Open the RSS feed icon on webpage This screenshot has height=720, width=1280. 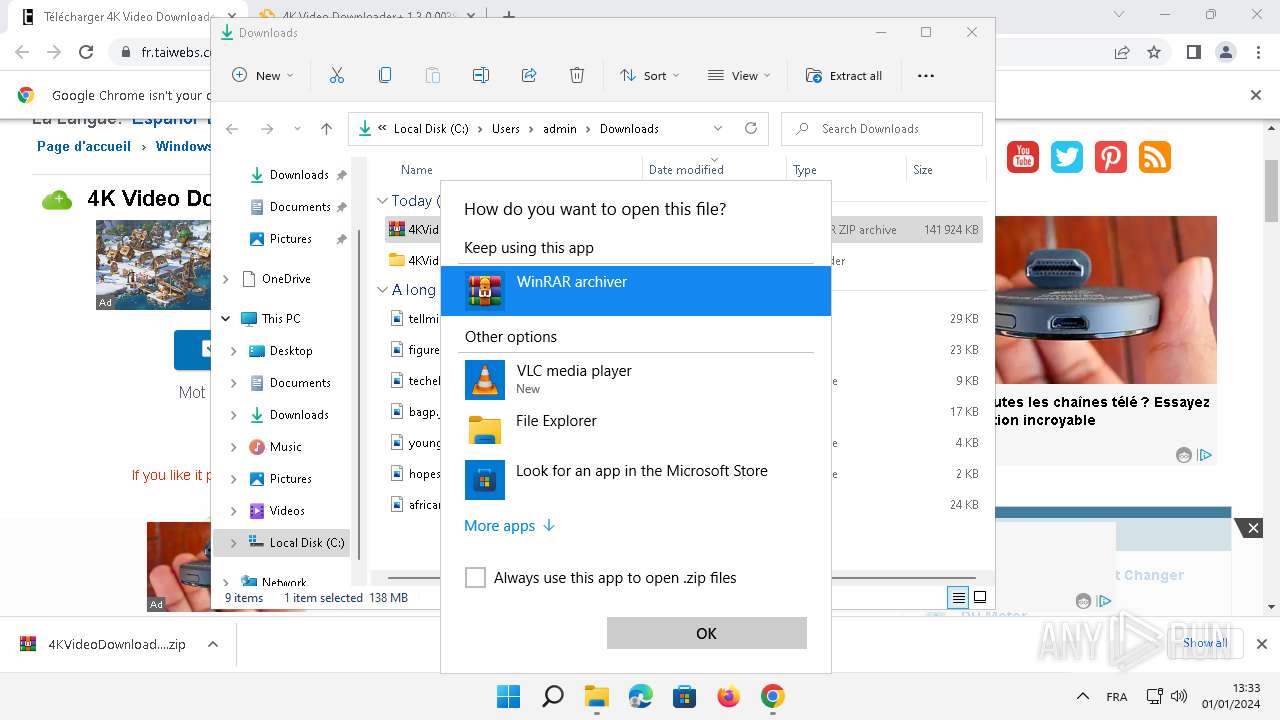tap(1155, 157)
